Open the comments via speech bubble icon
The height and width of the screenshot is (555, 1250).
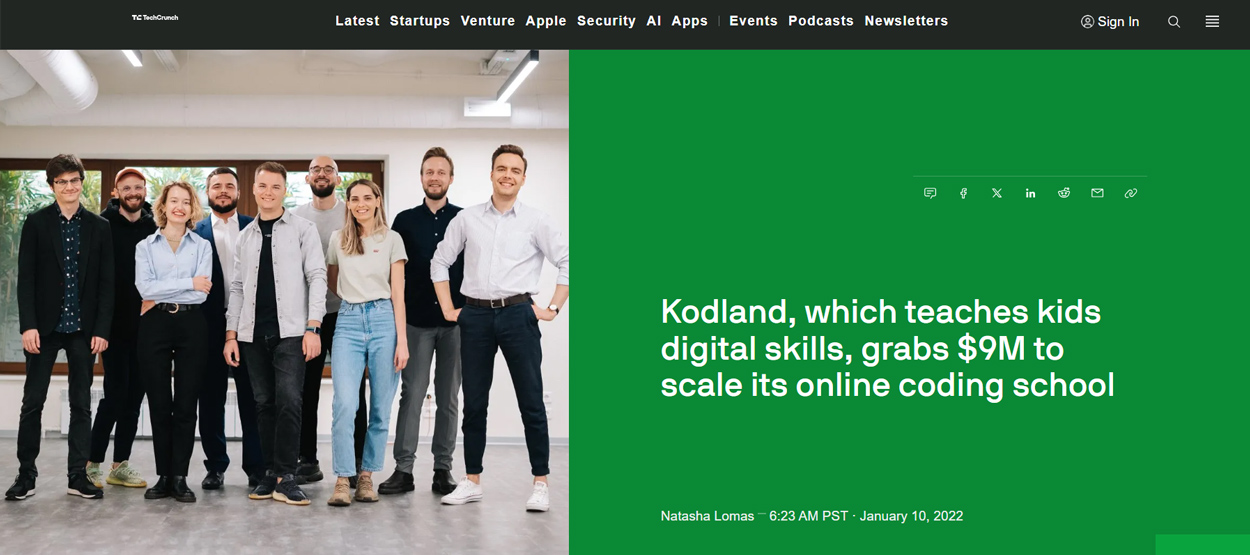[930, 193]
